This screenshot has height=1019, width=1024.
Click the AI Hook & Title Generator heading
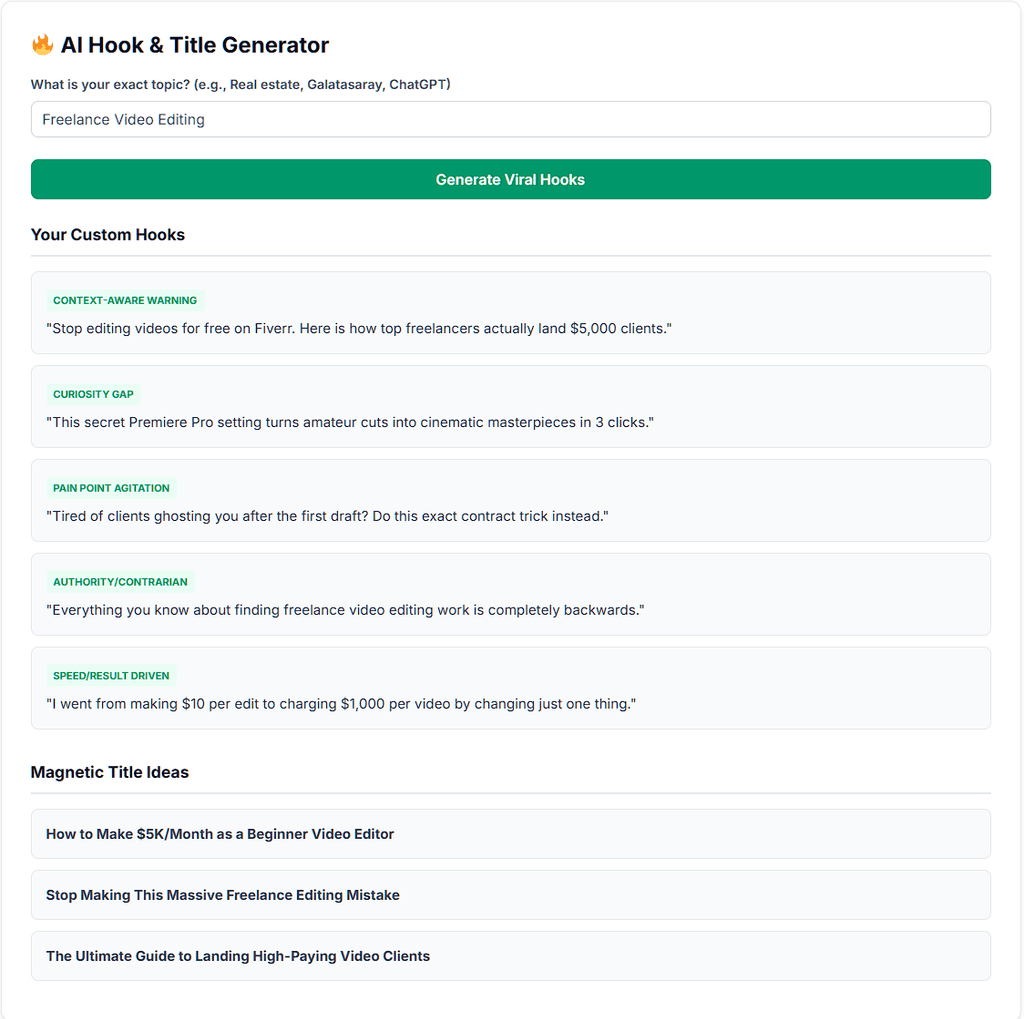(x=195, y=45)
